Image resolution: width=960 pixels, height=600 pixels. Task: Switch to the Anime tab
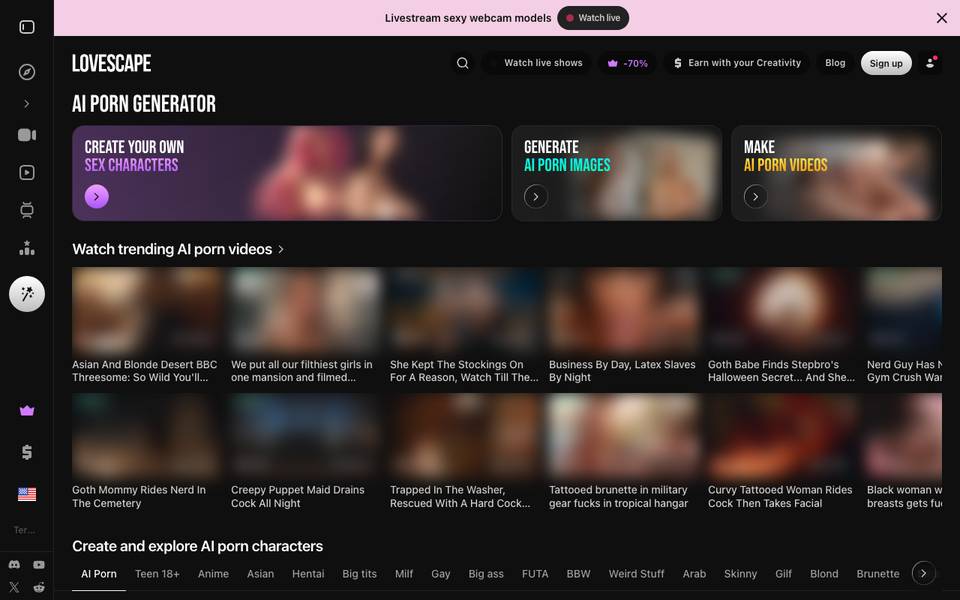coord(213,574)
